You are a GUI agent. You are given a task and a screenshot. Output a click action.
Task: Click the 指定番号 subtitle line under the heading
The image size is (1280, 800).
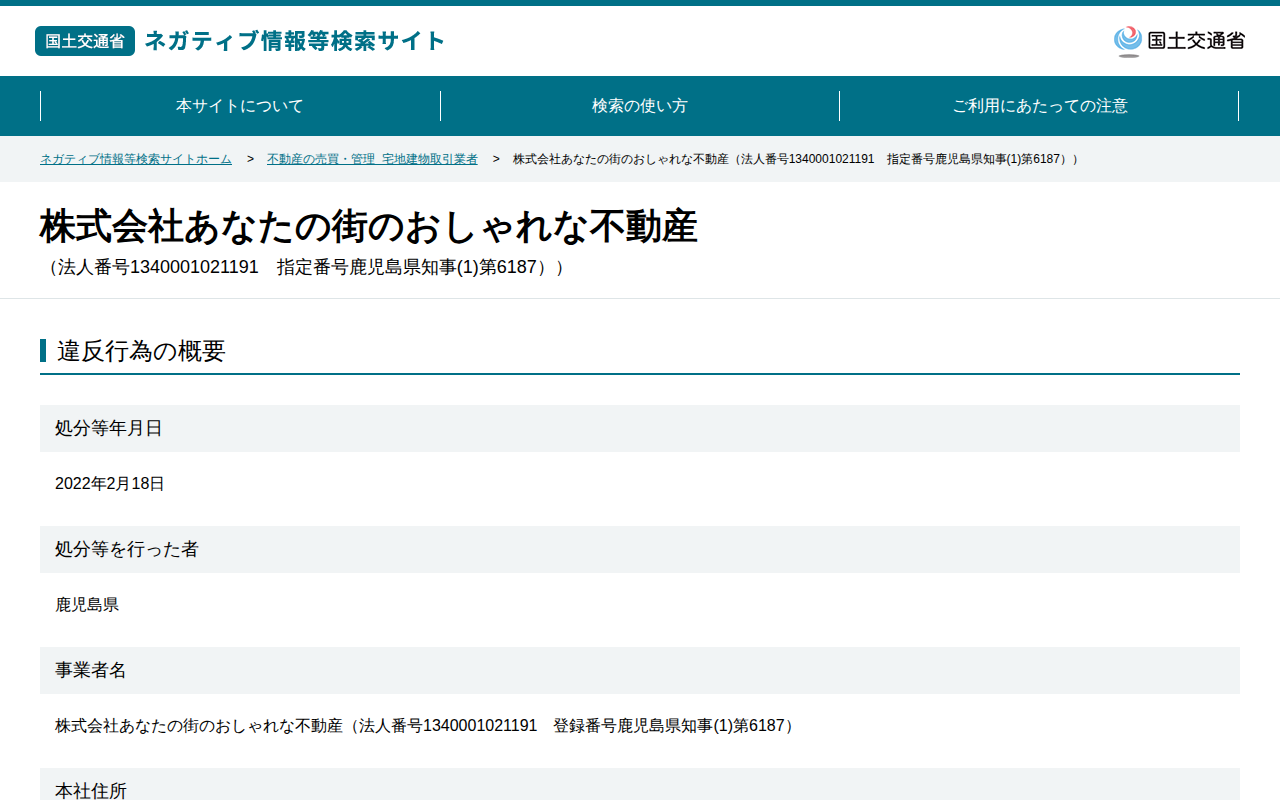(303, 268)
